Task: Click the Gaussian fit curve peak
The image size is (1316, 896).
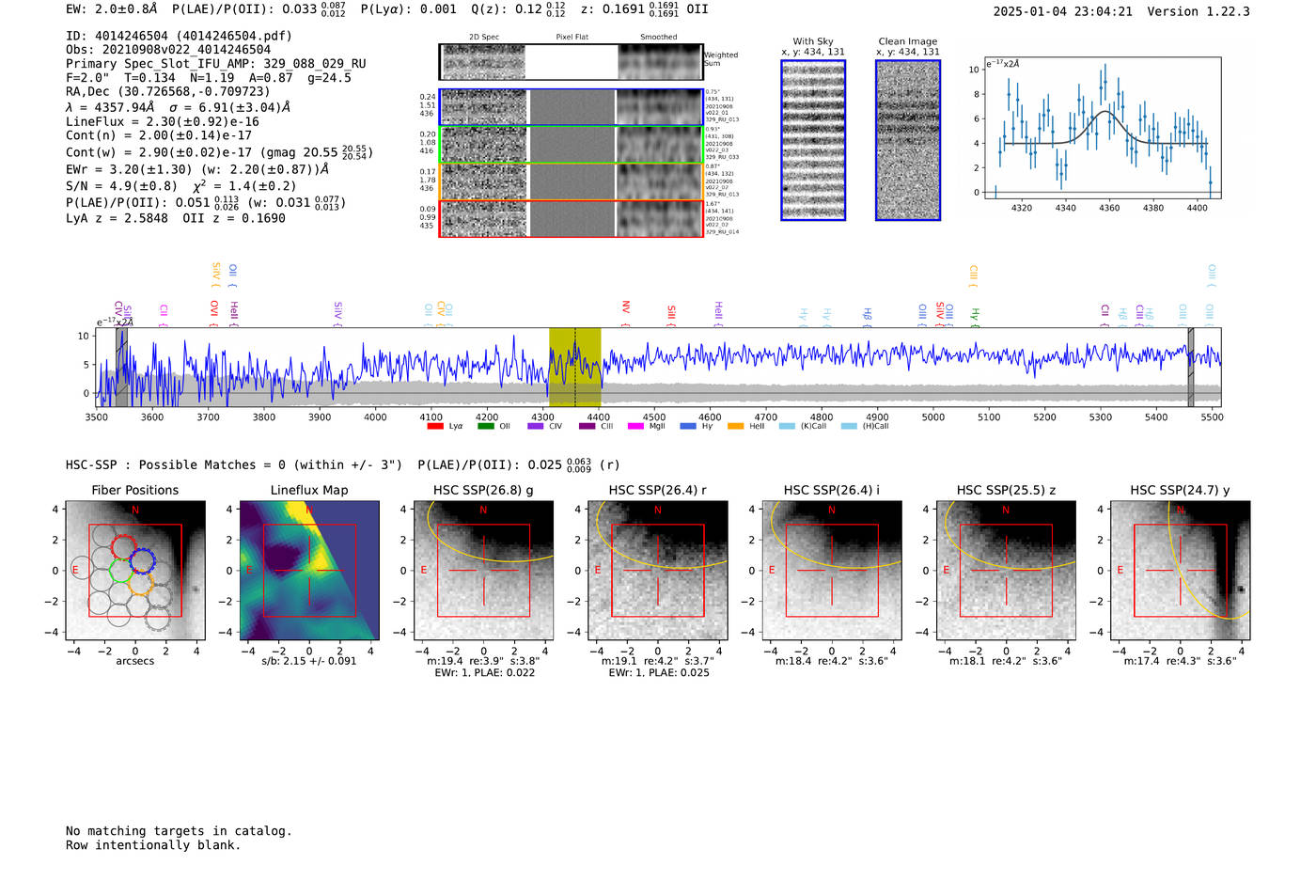Action: pos(1106,112)
